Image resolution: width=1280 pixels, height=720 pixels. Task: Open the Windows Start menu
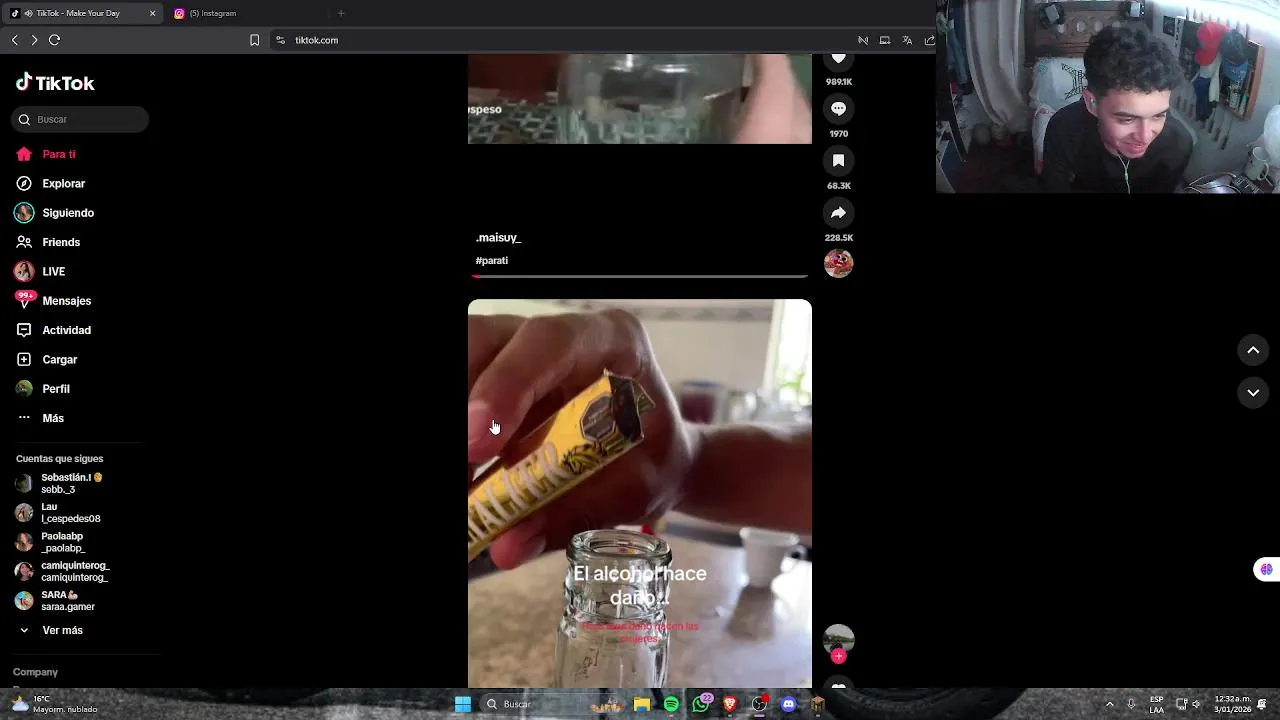point(463,704)
